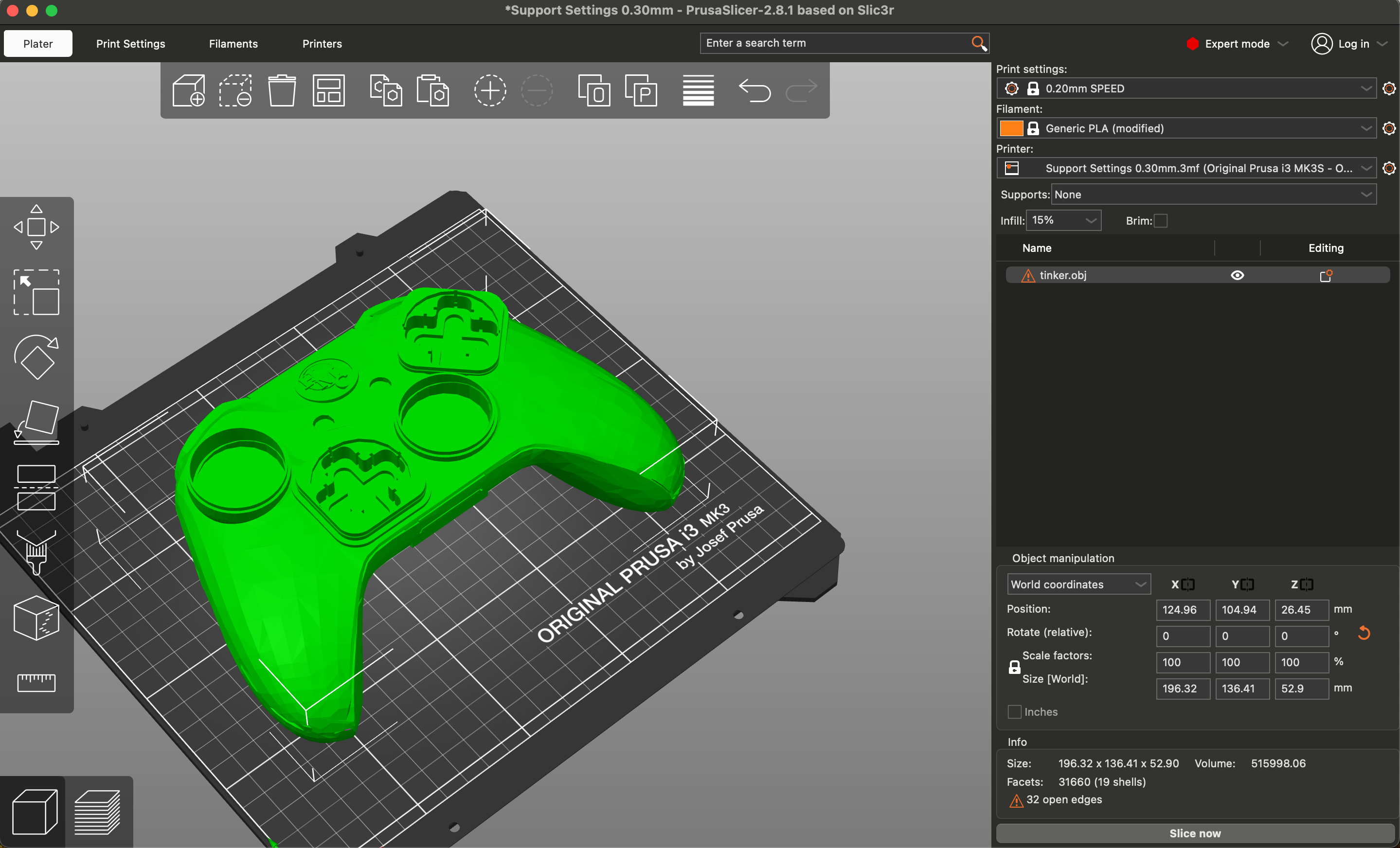Reset rotation with orange arrow

pos(1364,633)
